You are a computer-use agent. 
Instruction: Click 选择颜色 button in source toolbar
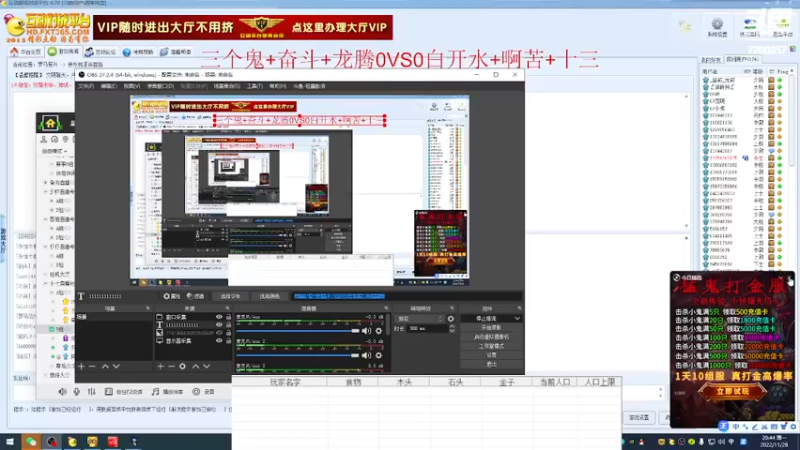click(269, 296)
